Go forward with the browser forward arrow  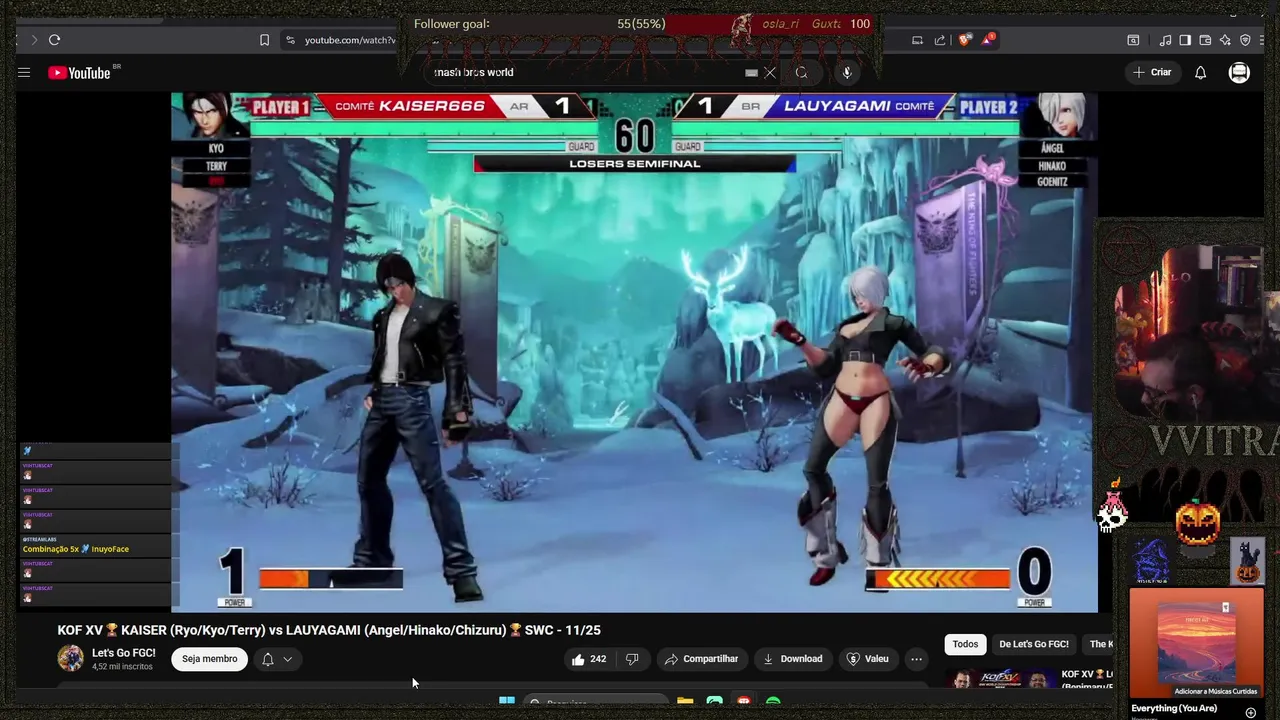(33, 40)
